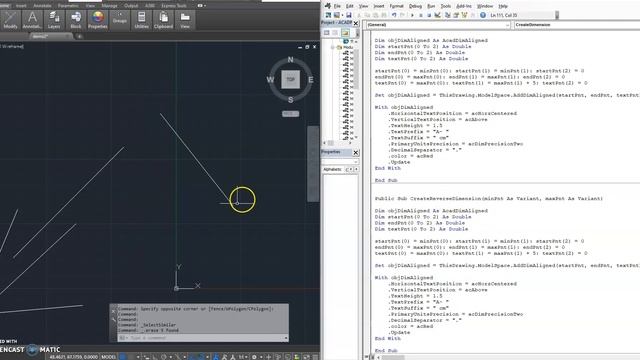Click View Object icon in Project pane
Screen dimensions: 640x360
[x=335, y=33]
